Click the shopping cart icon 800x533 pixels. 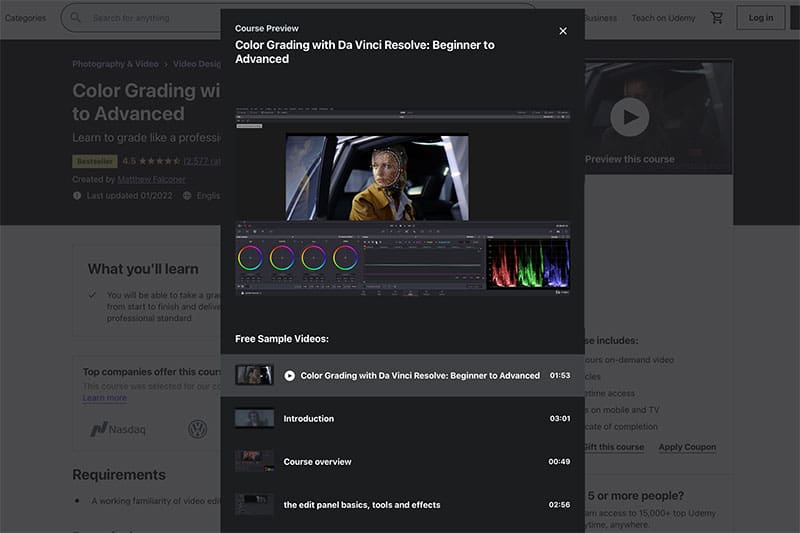pyautogui.click(x=717, y=18)
